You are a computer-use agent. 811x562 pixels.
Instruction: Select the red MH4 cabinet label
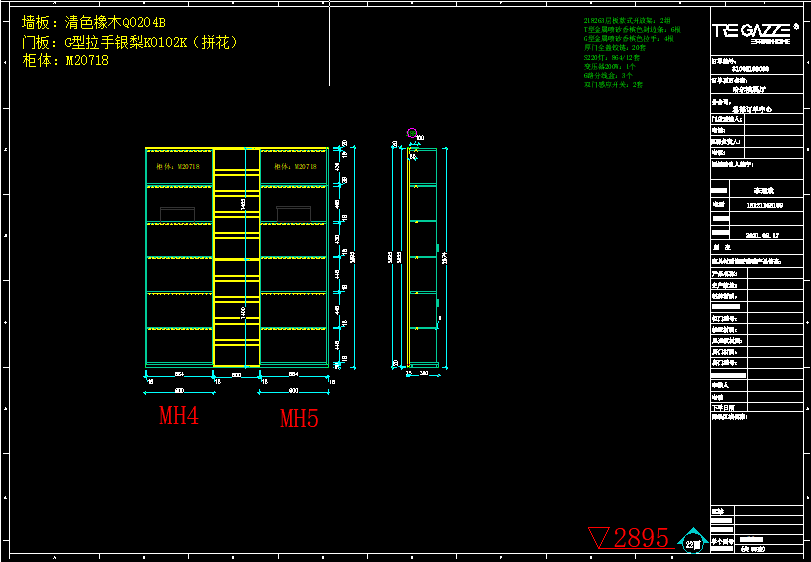[x=179, y=415]
